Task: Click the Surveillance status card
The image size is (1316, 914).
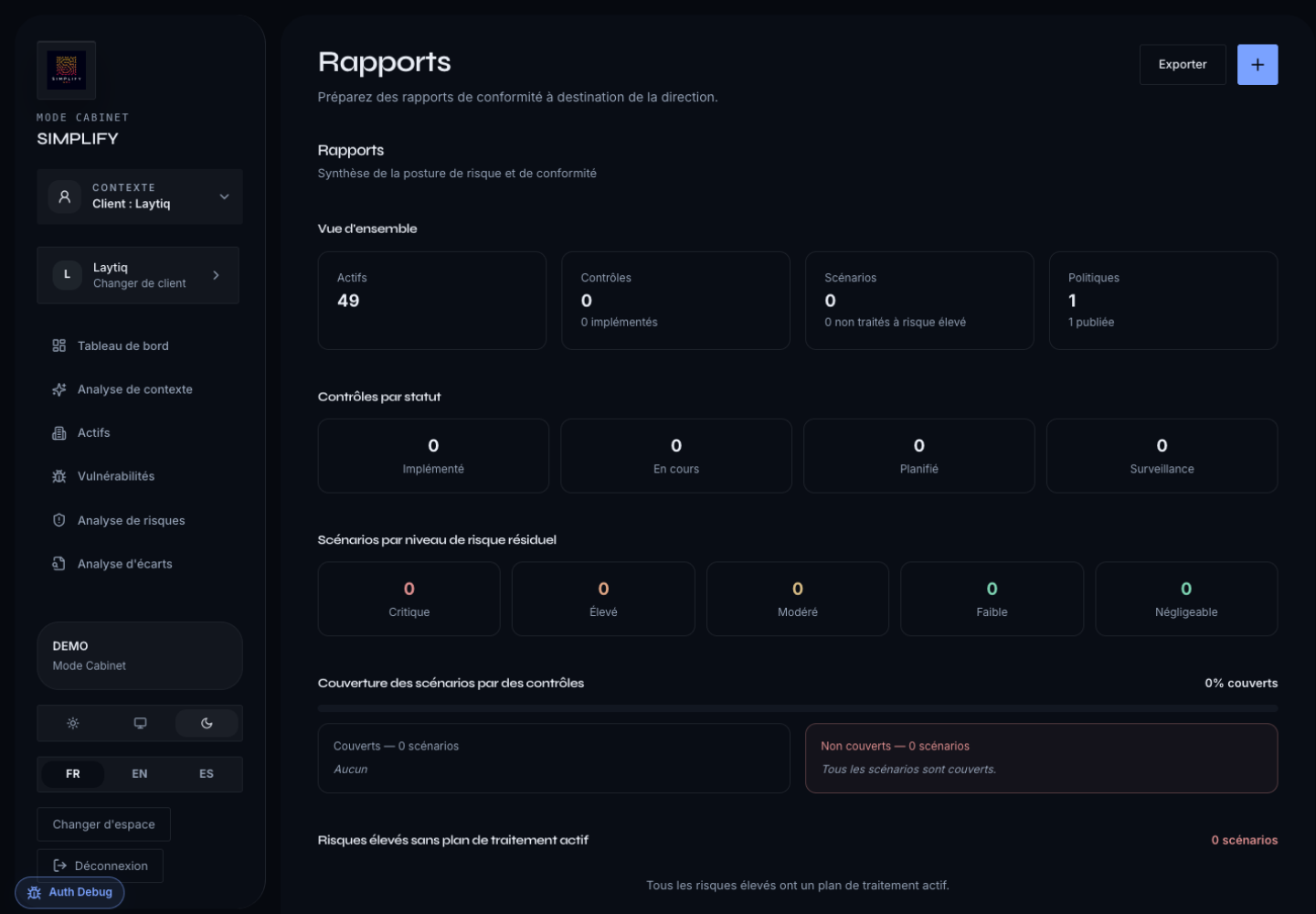Action: click(x=1162, y=456)
